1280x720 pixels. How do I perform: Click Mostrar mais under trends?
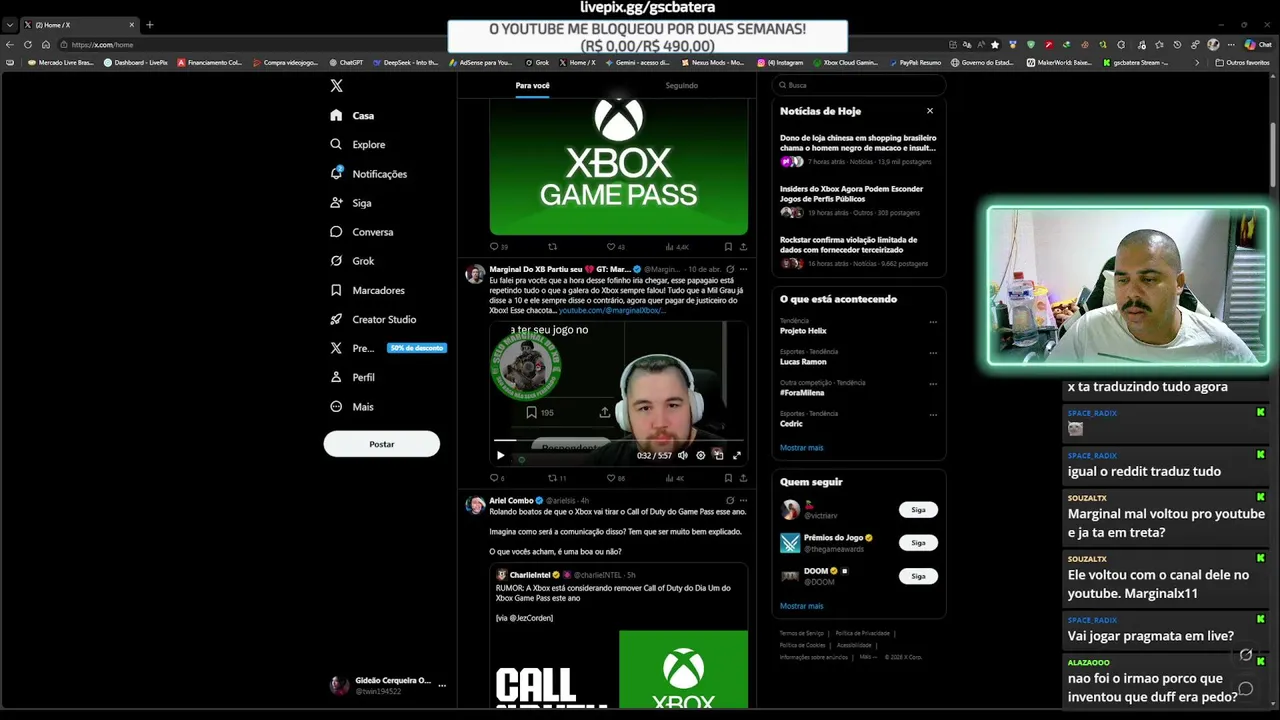(802, 448)
